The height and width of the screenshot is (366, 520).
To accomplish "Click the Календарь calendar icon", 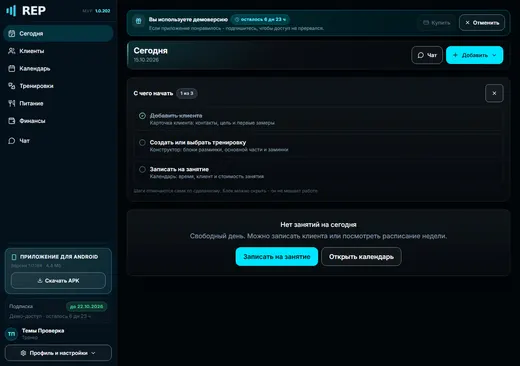I will (12, 68).
